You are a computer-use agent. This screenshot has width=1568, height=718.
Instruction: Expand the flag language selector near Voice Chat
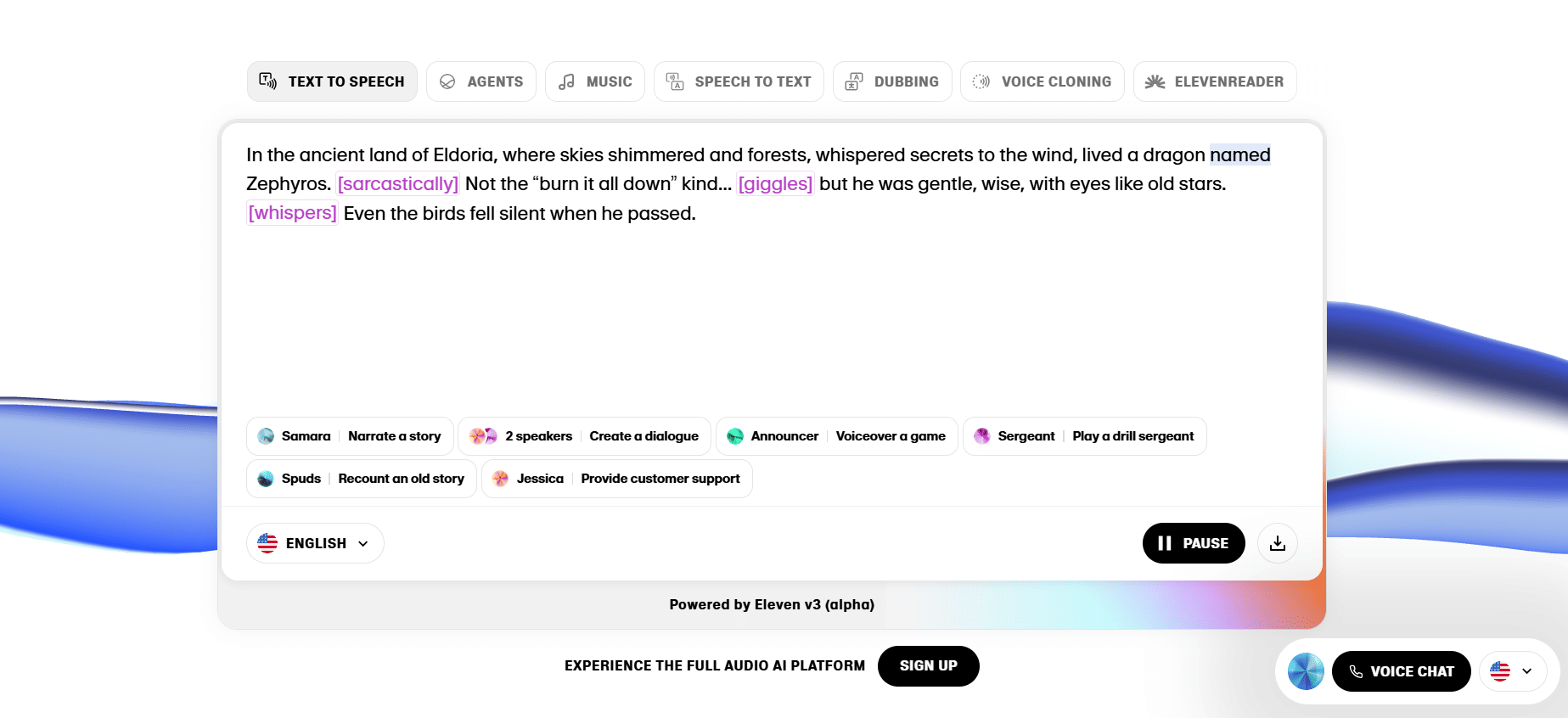click(1512, 671)
